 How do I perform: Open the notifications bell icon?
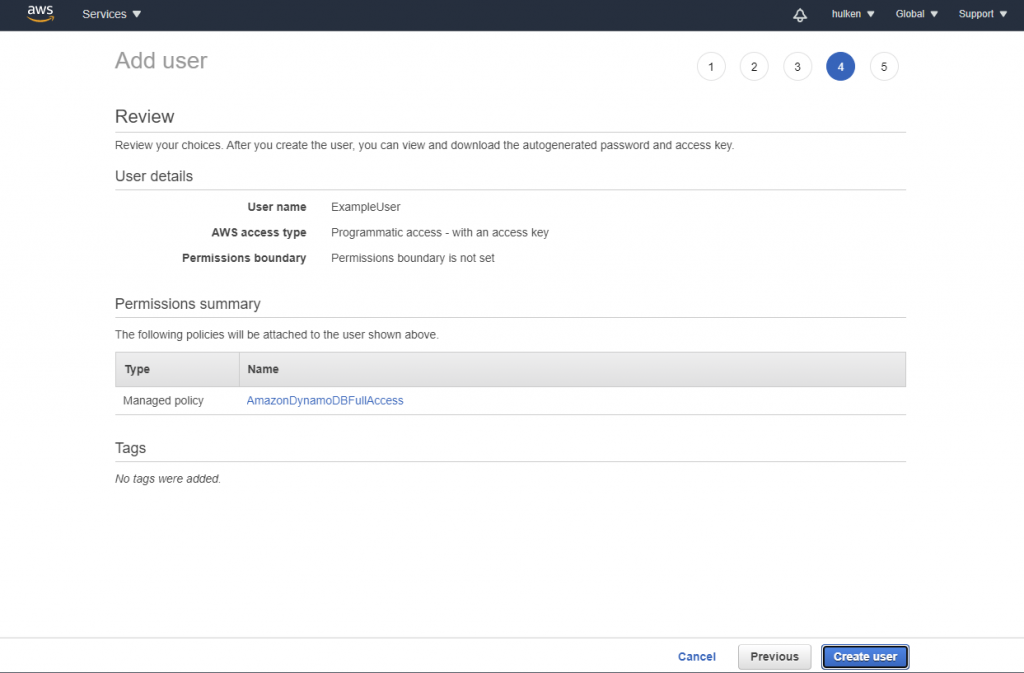tap(799, 15)
